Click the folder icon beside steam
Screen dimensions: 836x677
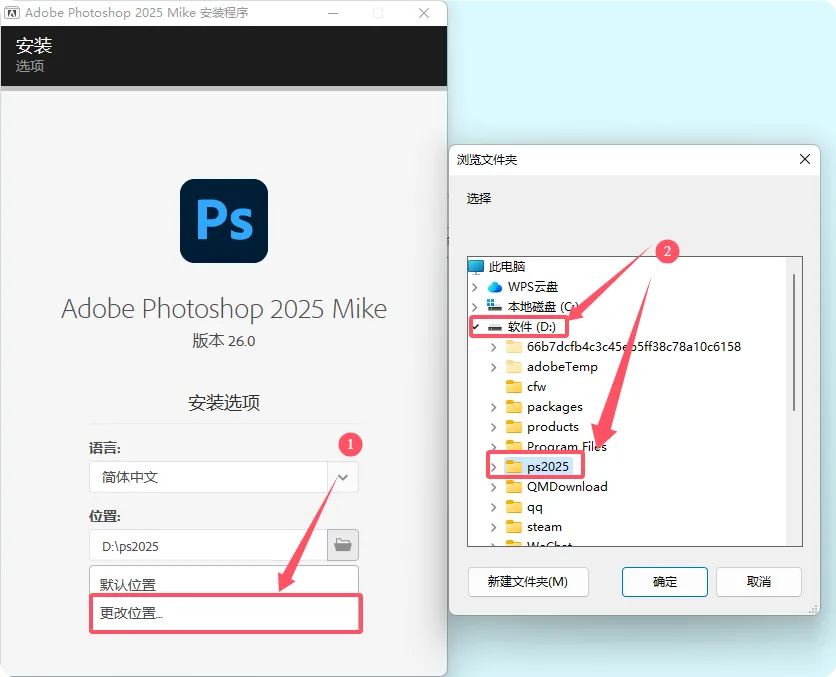click(514, 527)
